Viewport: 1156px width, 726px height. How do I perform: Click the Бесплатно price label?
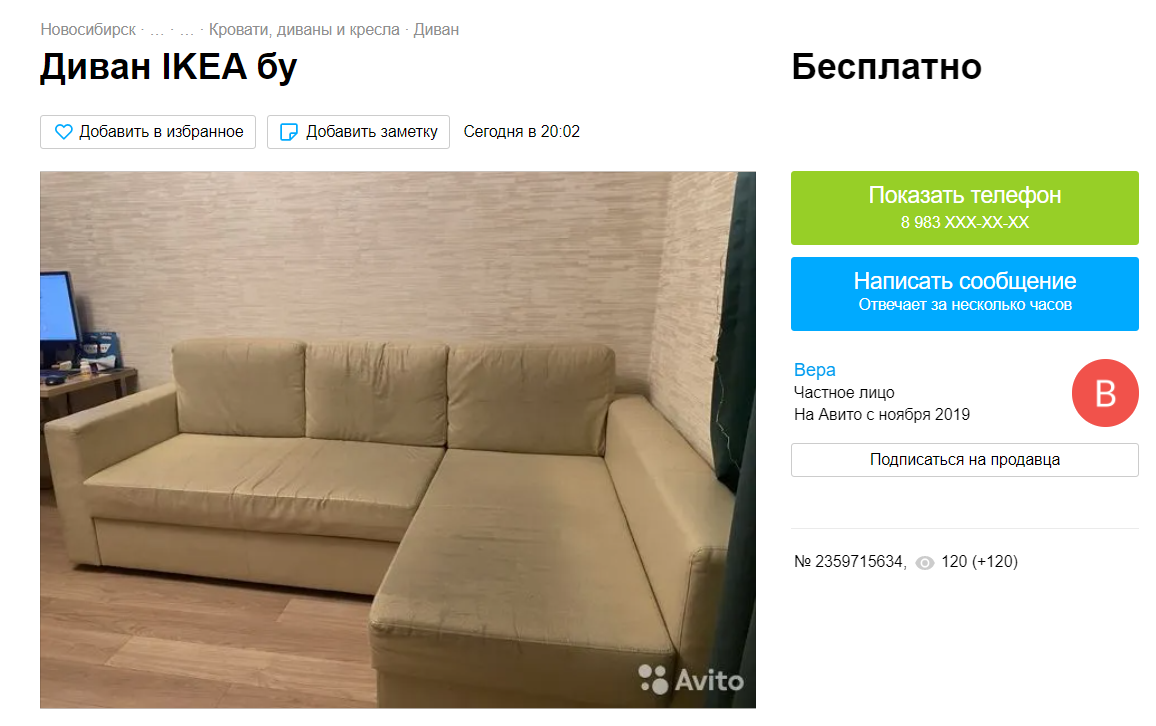tap(886, 67)
